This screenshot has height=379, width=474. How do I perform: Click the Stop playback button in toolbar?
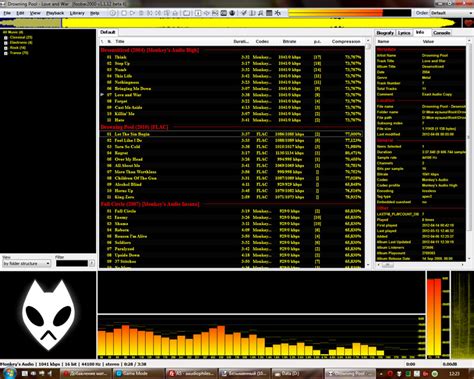[x=124, y=13]
